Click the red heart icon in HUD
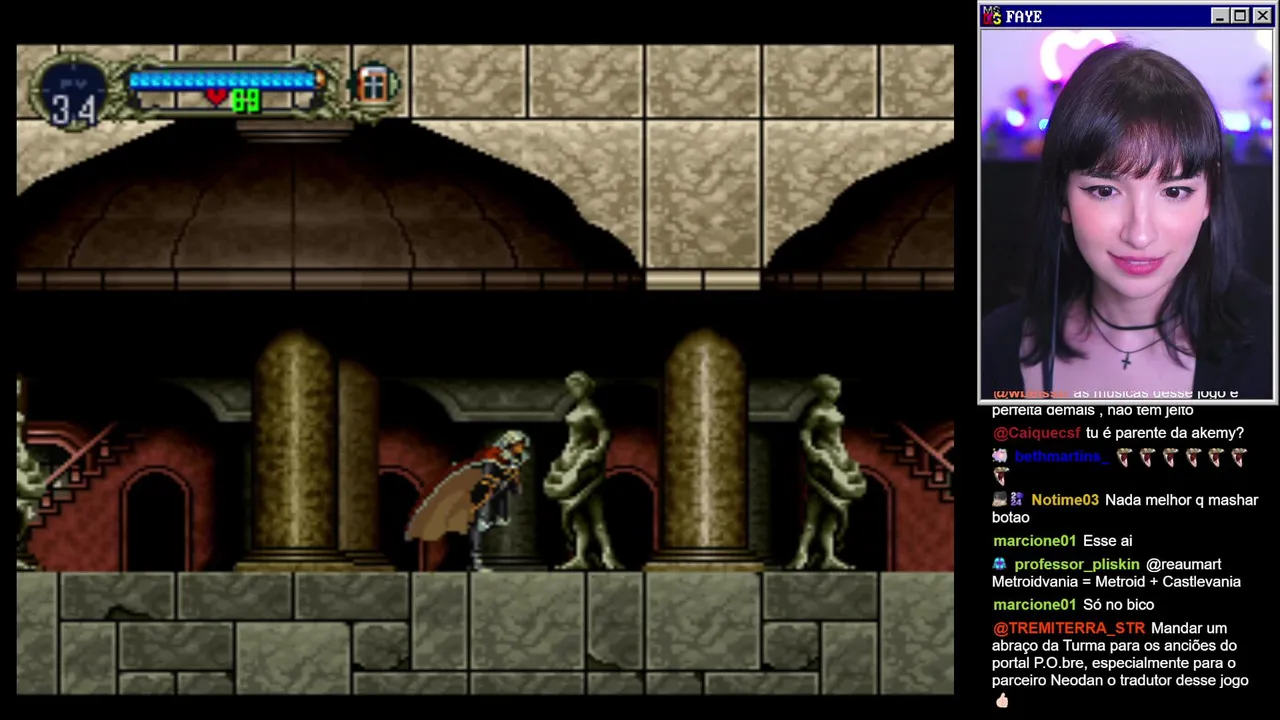The image size is (1280, 720). [217, 97]
